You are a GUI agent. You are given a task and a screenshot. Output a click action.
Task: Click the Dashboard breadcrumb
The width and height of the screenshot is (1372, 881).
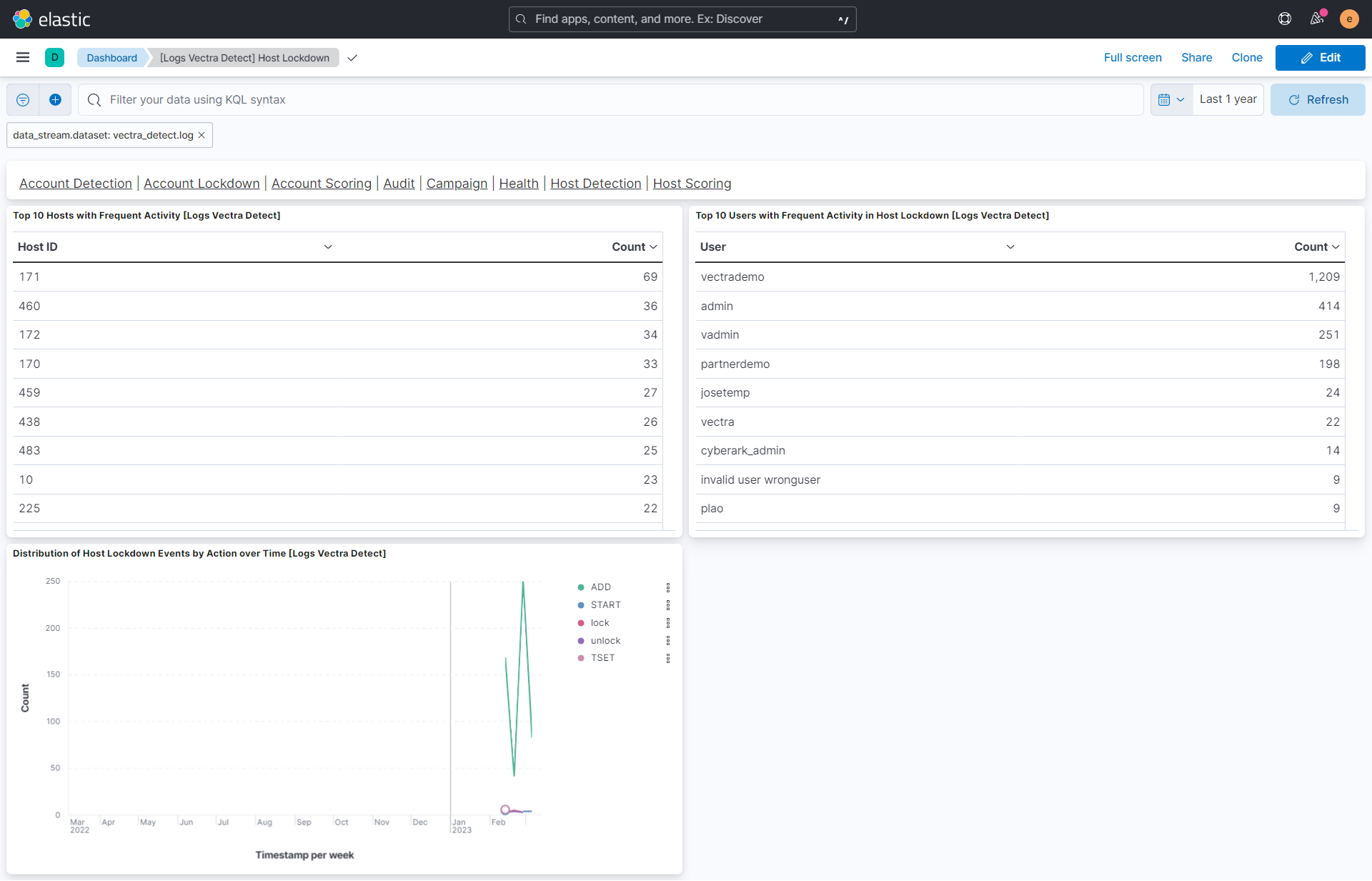point(111,58)
